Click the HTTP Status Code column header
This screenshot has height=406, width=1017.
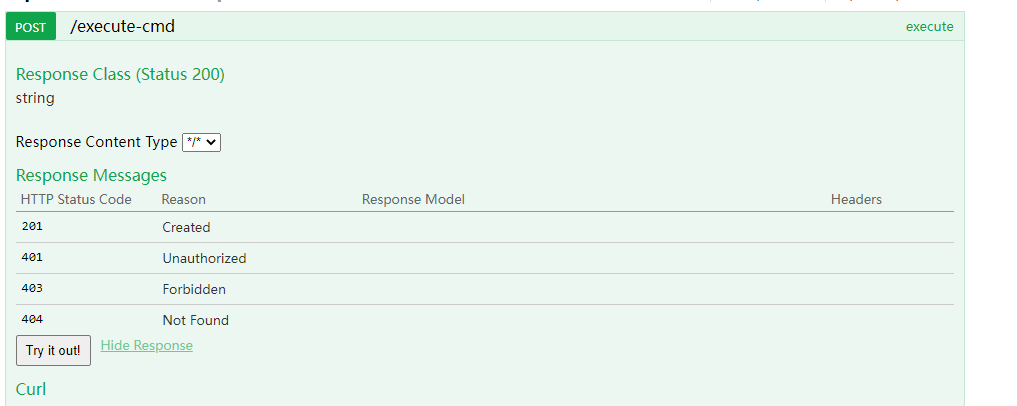click(76, 199)
